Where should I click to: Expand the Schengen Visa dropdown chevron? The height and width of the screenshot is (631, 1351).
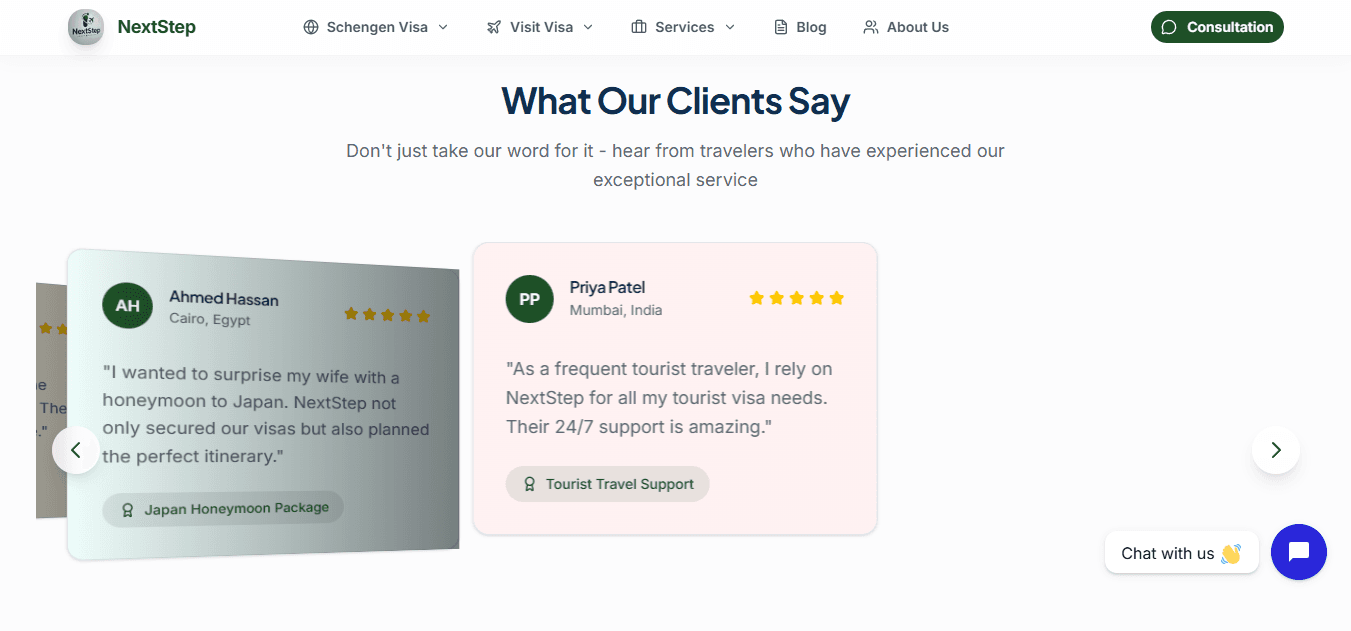[443, 27]
